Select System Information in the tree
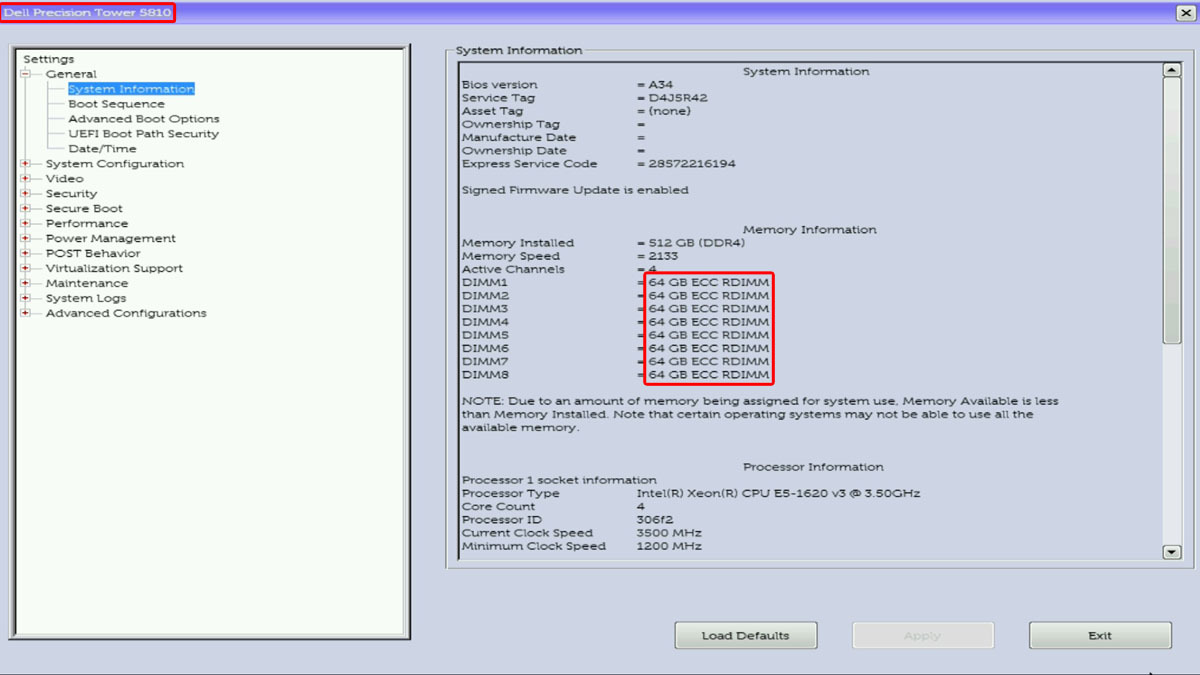The height and width of the screenshot is (675, 1200). point(131,89)
